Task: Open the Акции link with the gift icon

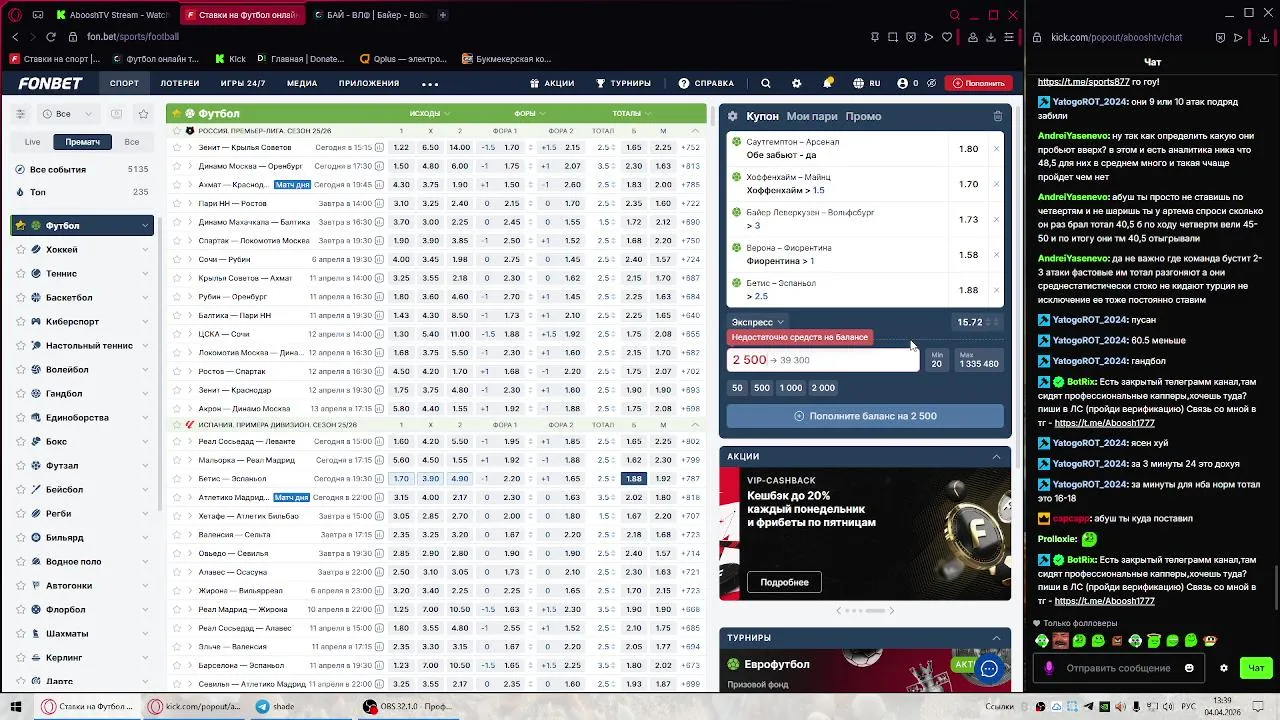Action: tap(552, 83)
